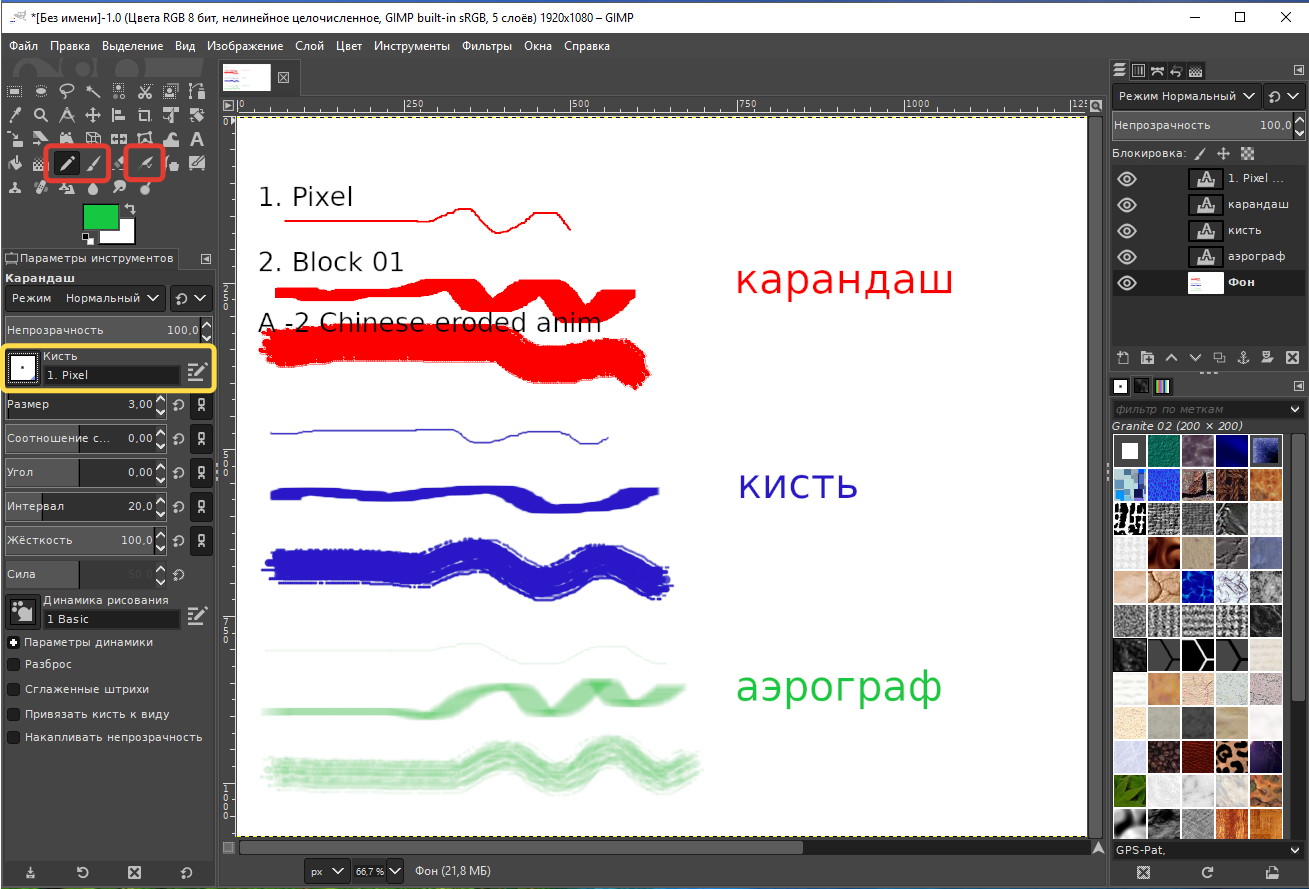Hide the аэрограф layer
1309x889 pixels.
[x=1127, y=257]
